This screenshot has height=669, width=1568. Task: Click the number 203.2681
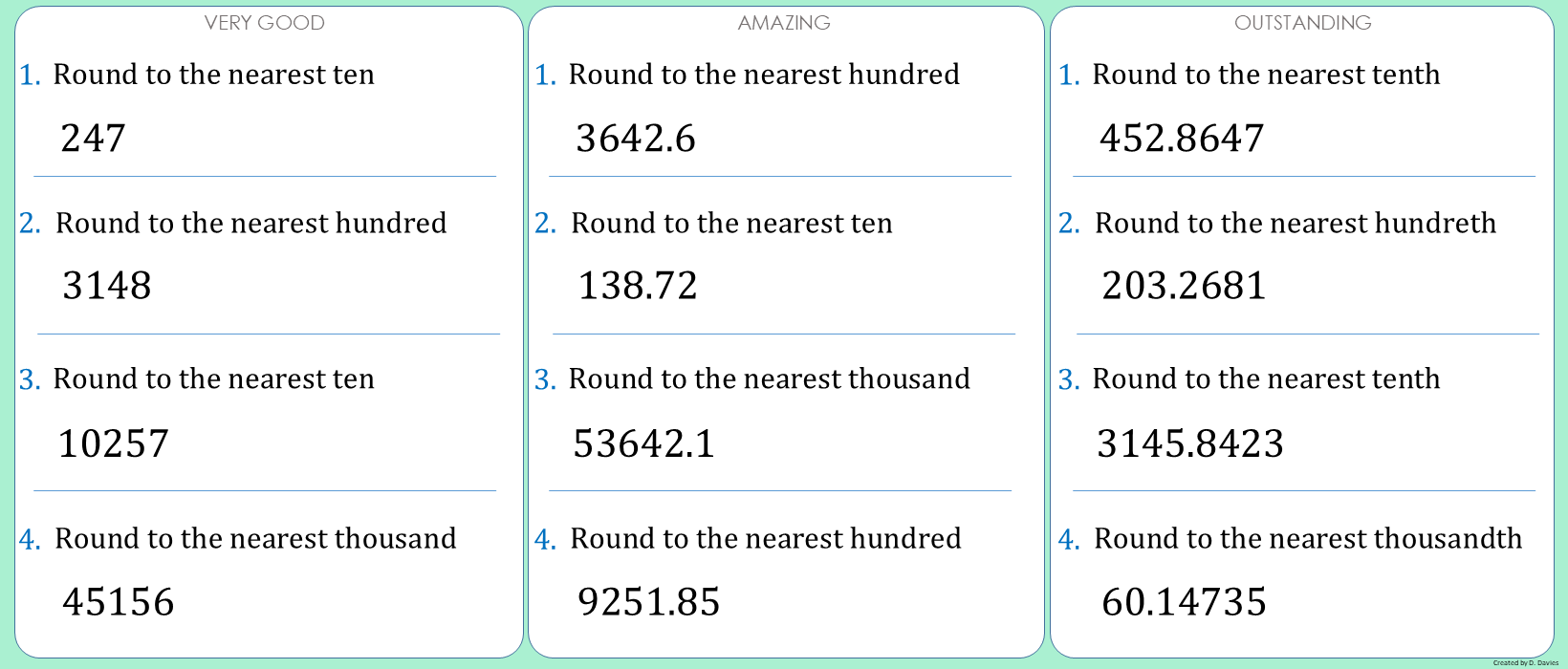(1185, 286)
